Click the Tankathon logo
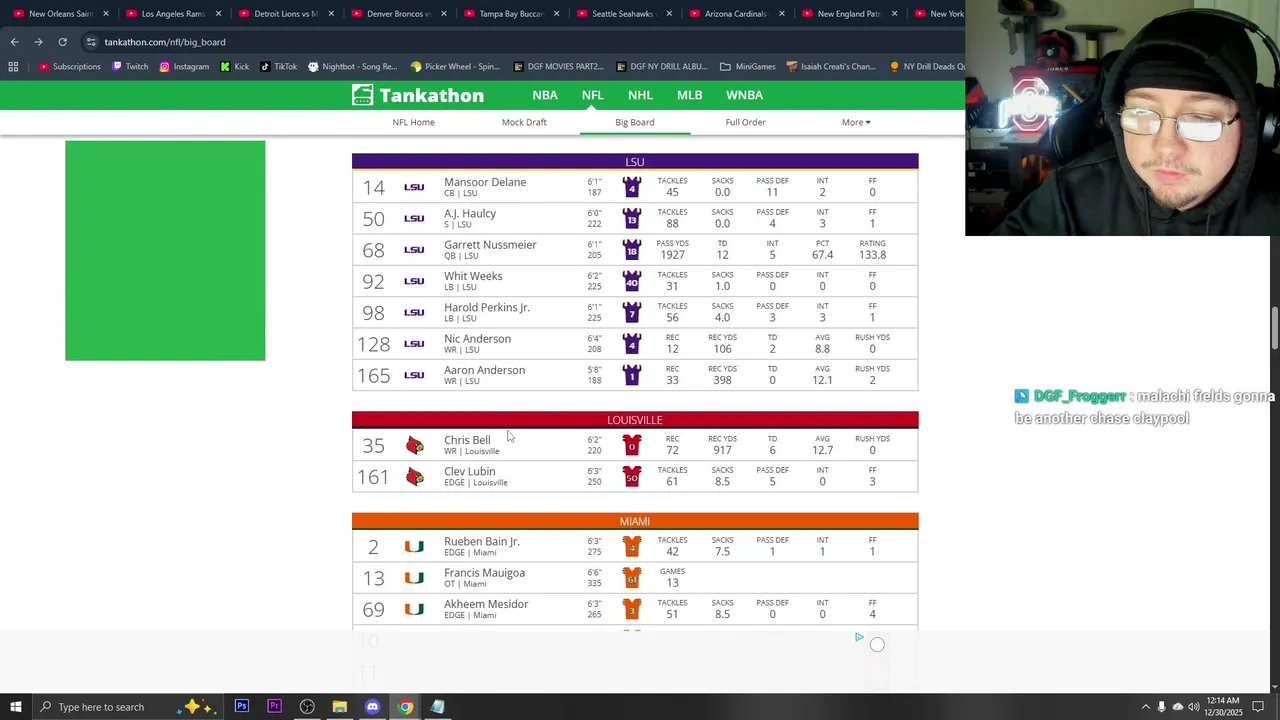Screen dimensions: 1280x720 (x=418, y=95)
